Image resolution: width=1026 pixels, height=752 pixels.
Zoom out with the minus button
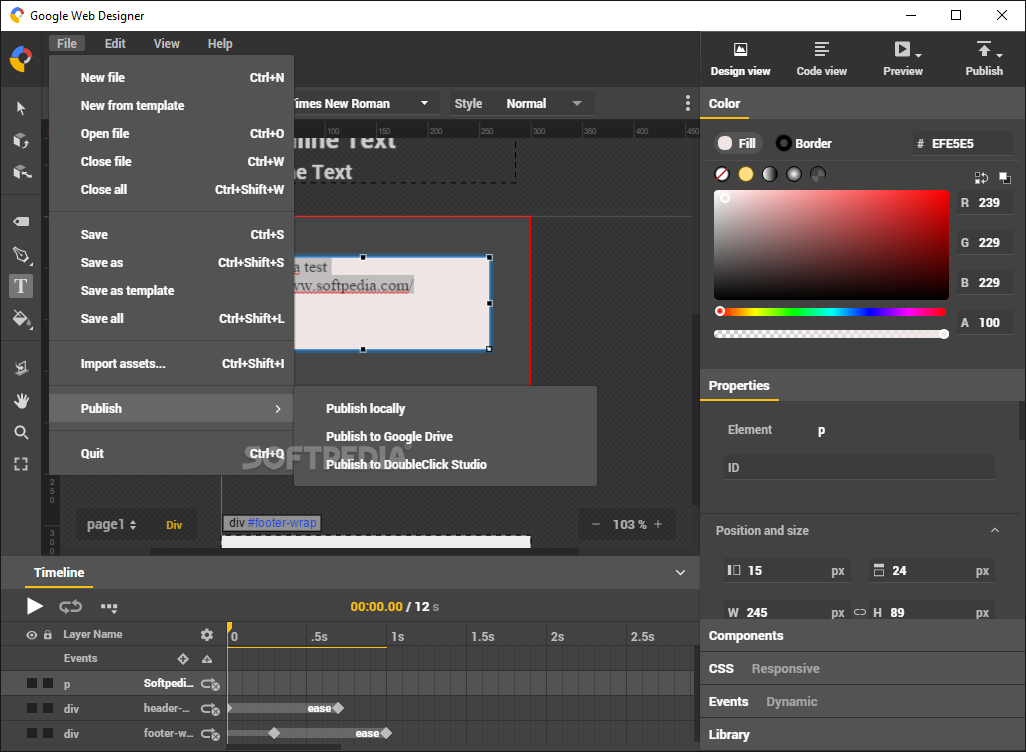click(595, 524)
